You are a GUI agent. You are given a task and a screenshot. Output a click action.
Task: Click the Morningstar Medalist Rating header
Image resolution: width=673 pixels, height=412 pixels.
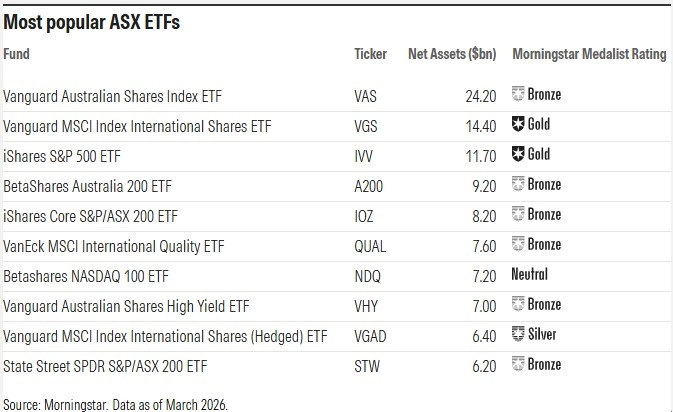tap(588, 53)
